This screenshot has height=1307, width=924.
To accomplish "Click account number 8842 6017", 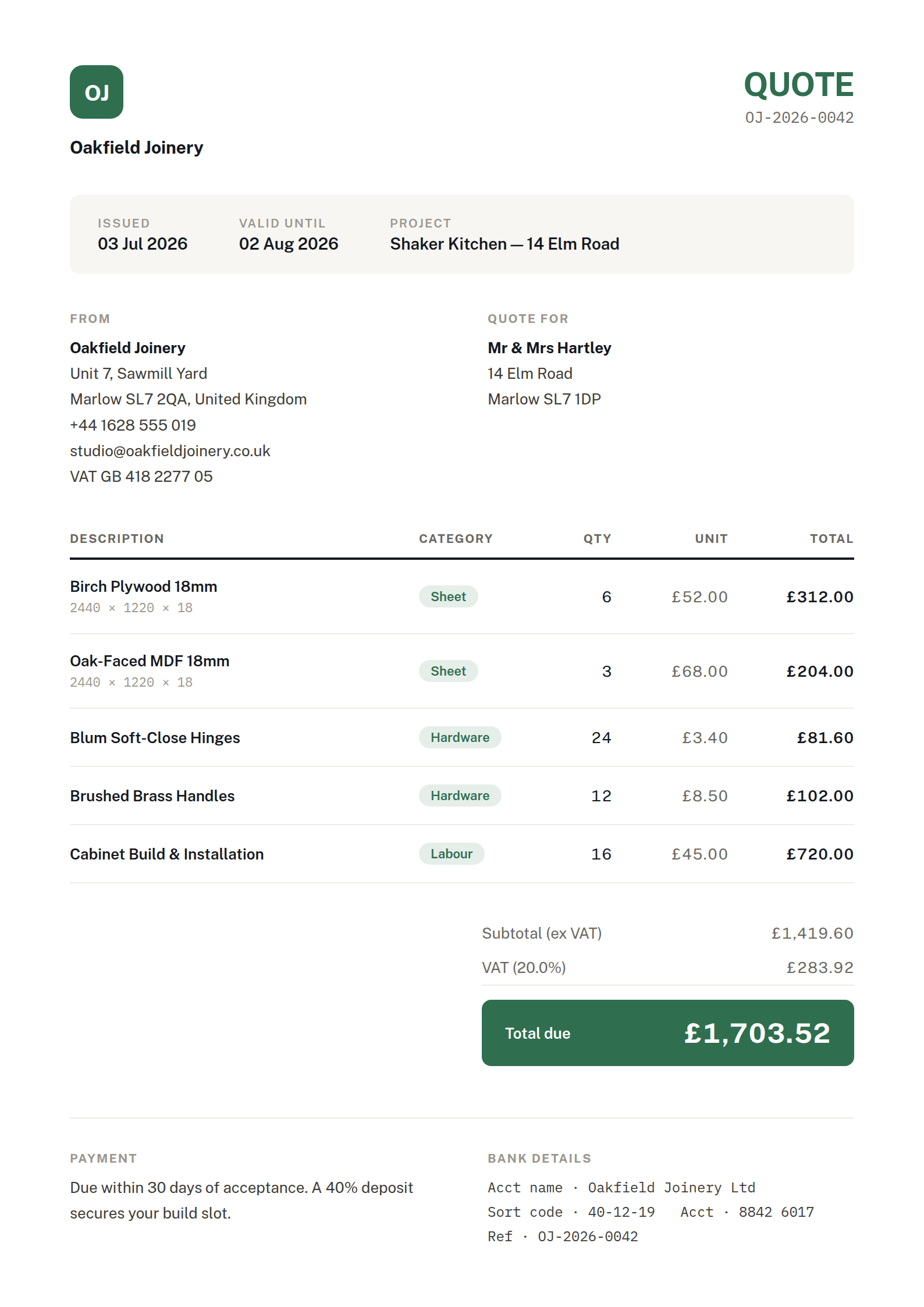I will [776, 1212].
